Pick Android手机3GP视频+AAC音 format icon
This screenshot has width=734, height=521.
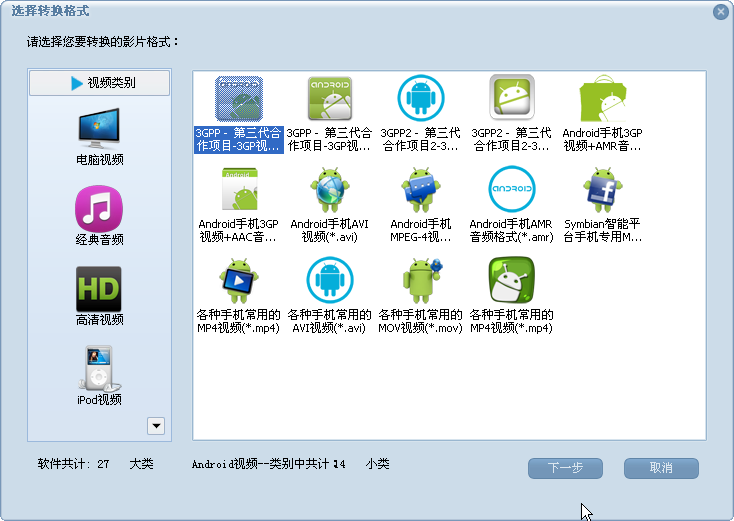pos(239,189)
